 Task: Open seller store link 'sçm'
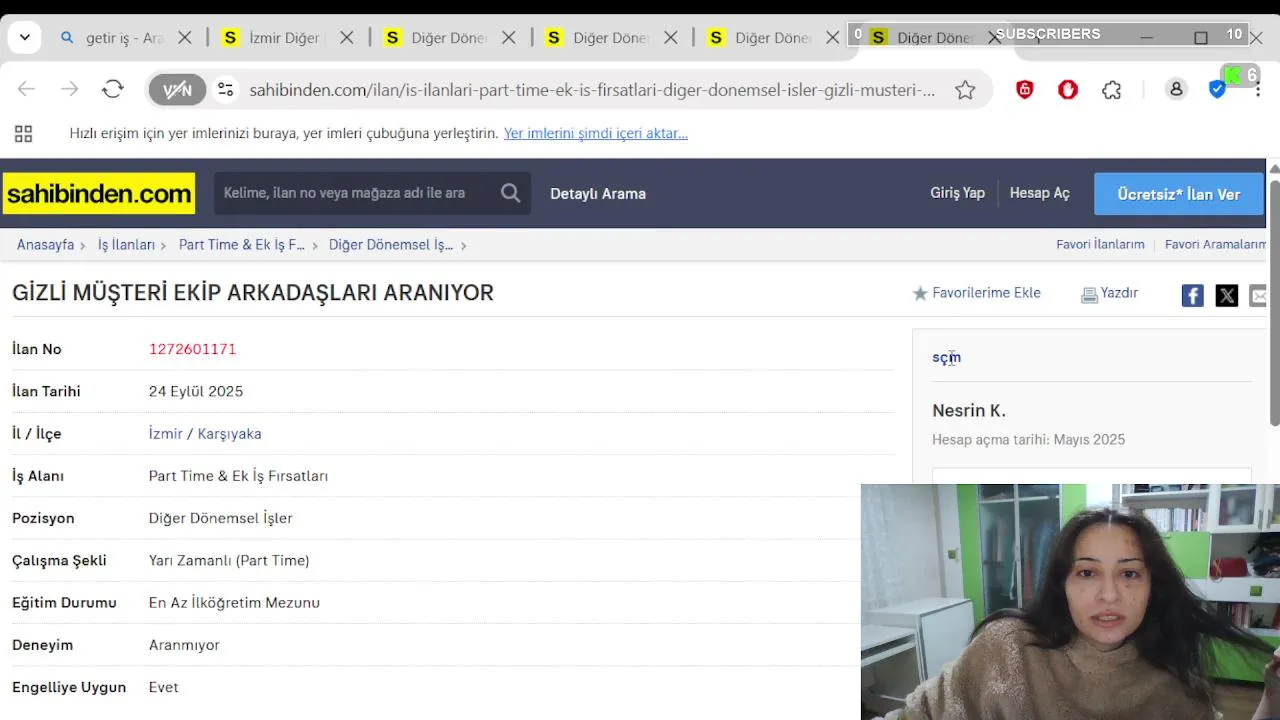[x=946, y=357]
